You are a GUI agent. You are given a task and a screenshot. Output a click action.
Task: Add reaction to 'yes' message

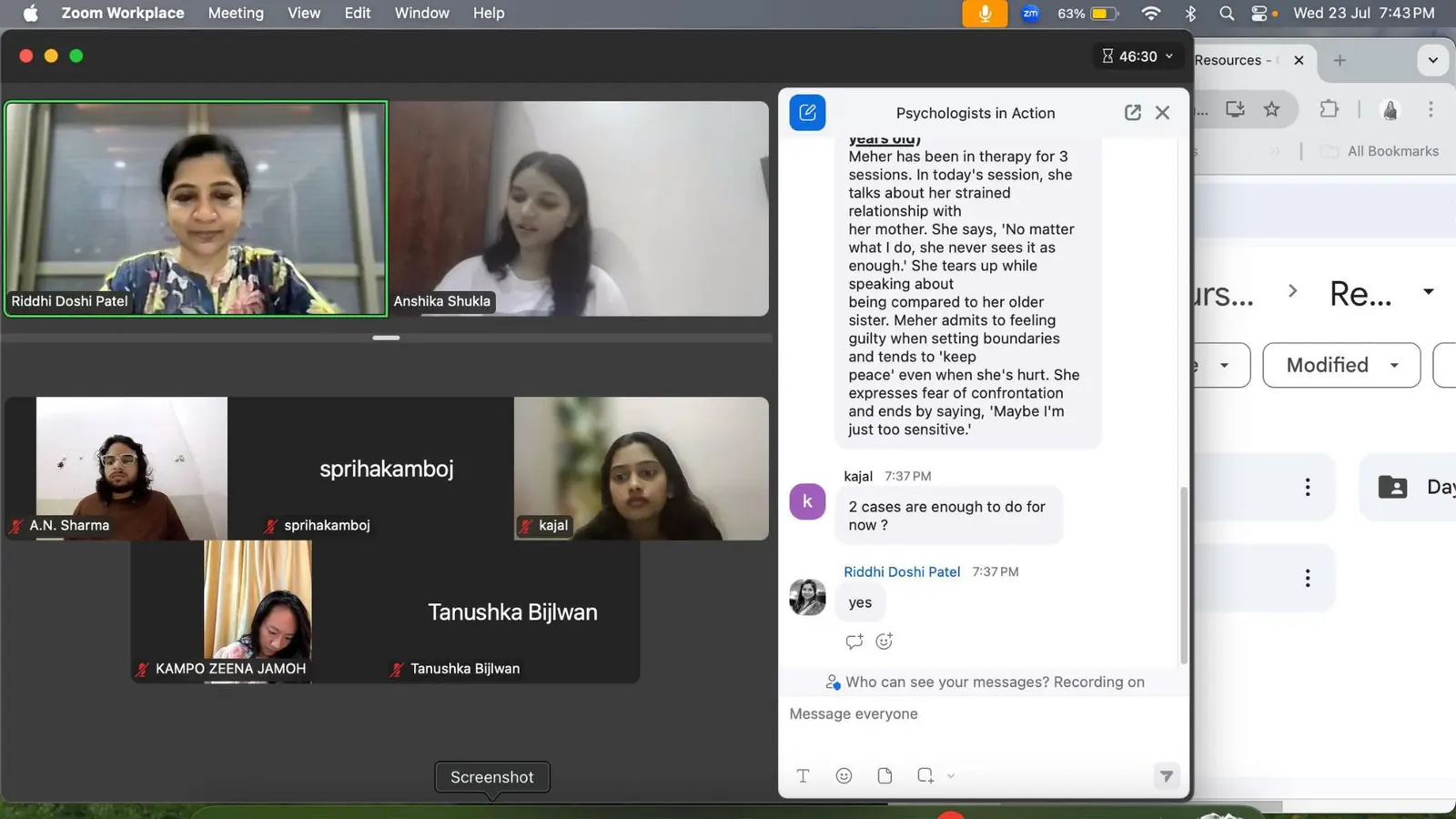tap(884, 642)
